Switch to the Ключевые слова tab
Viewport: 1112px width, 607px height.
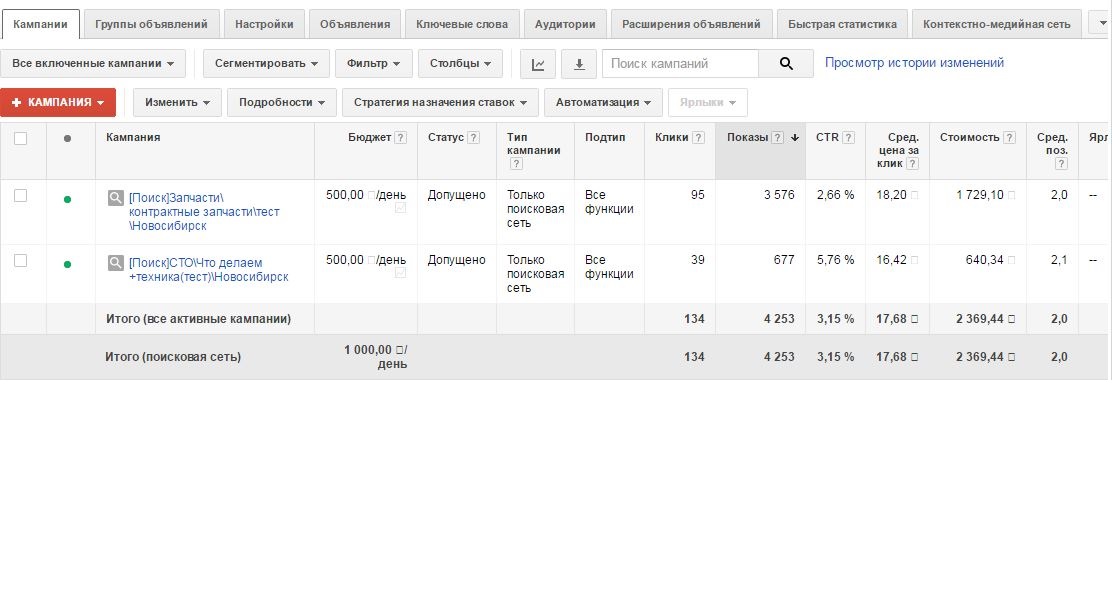462,24
